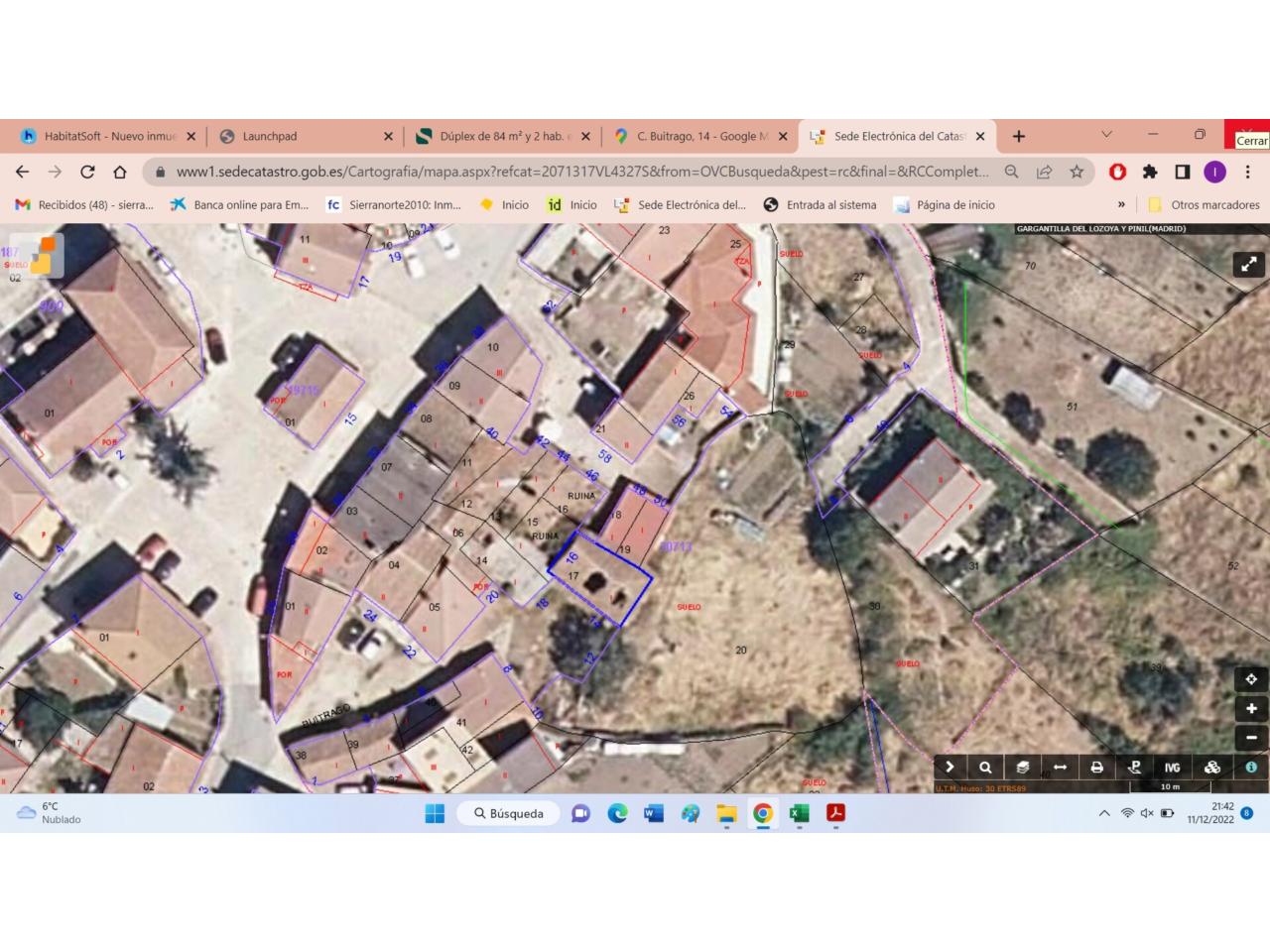Open Word from the taskbar
Image resolution: width=1270 pixels, height=952 pixels.
[653, 813]
